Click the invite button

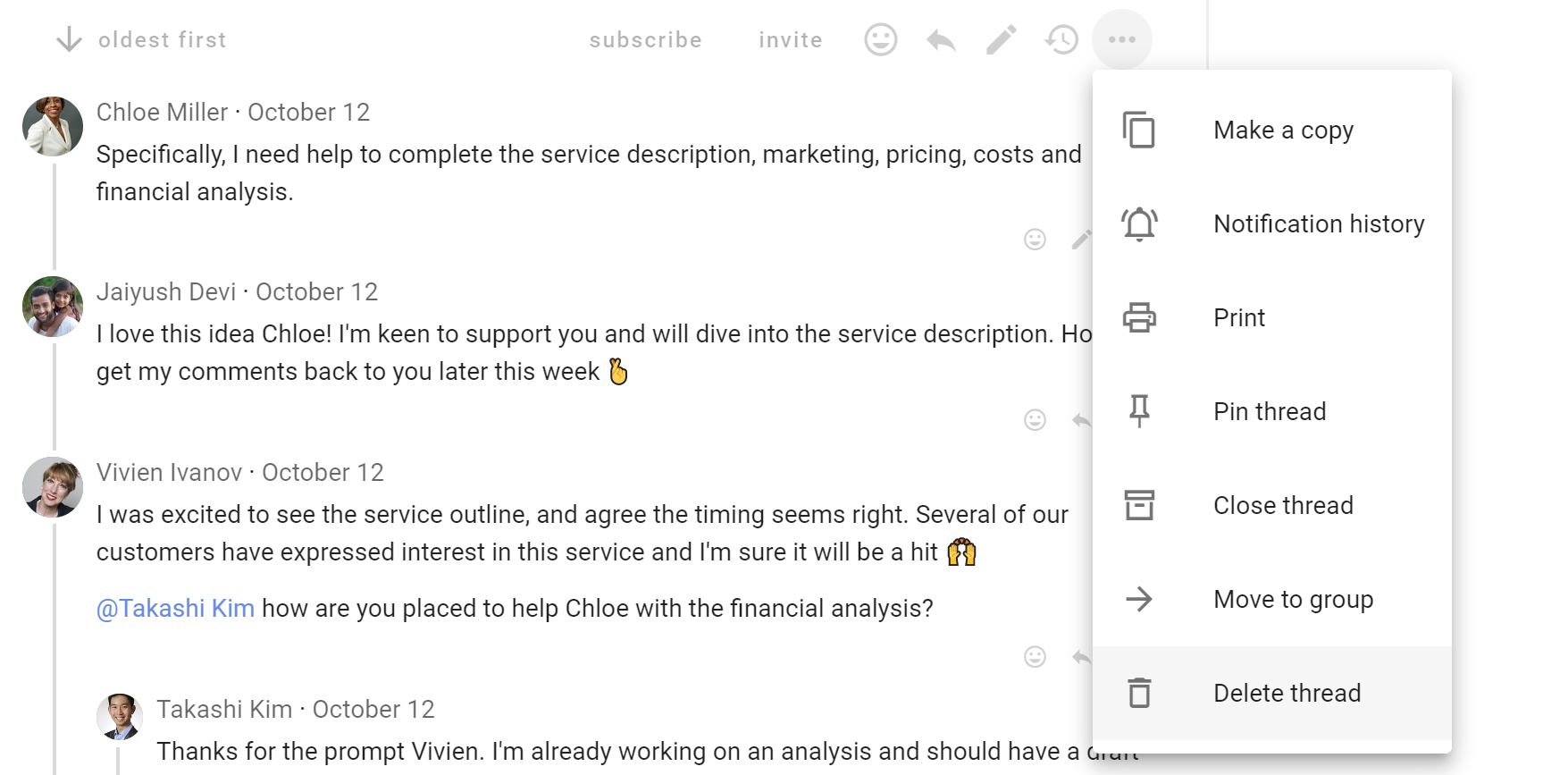coord(790,40)
